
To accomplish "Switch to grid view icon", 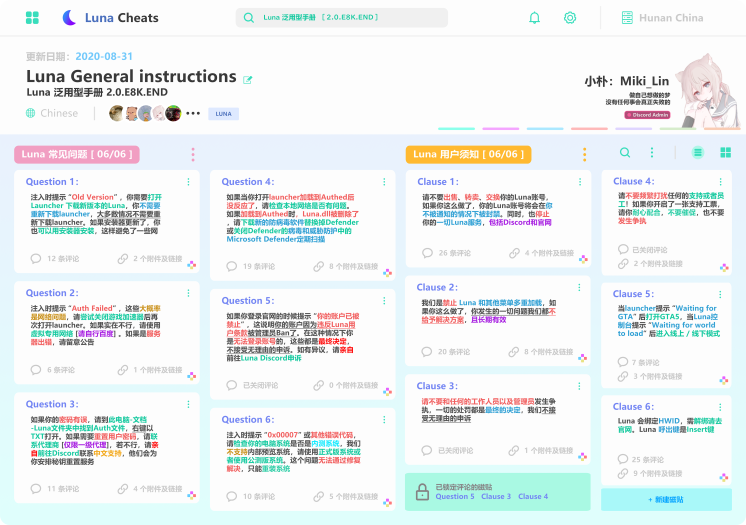I will coord(726,152).
